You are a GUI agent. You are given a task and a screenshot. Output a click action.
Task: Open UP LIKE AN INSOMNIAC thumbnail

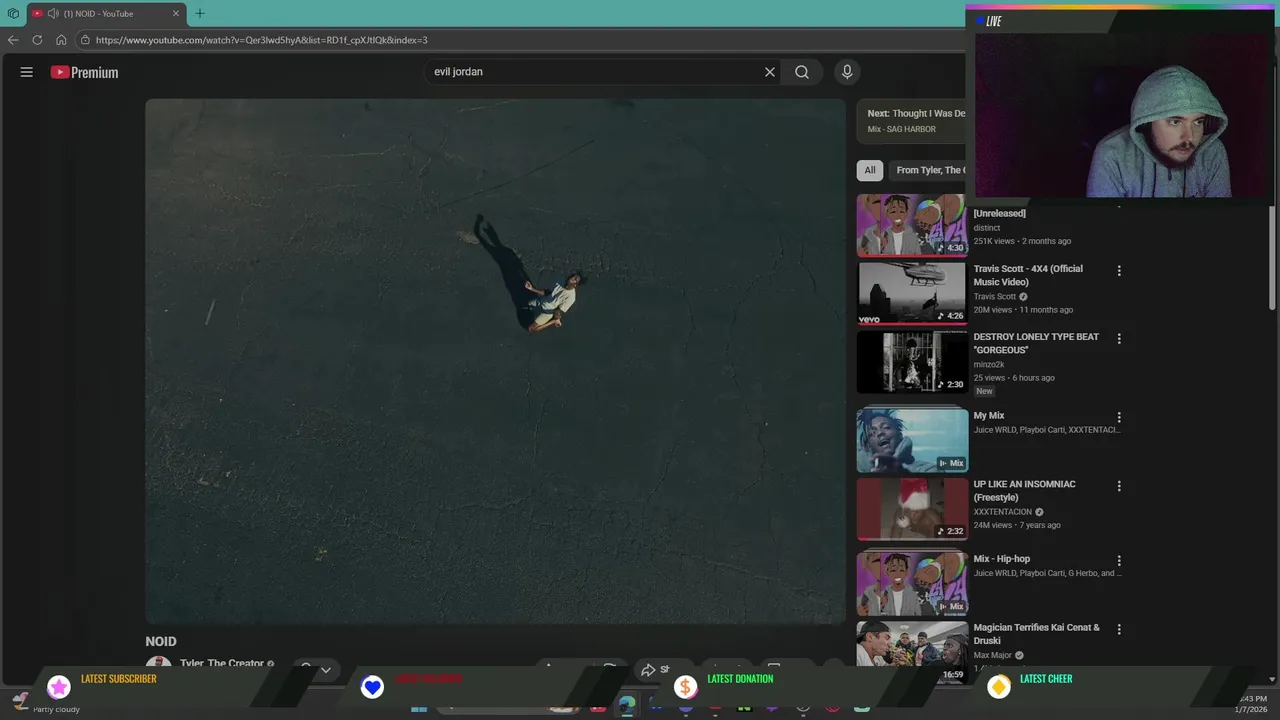(912, 509)
